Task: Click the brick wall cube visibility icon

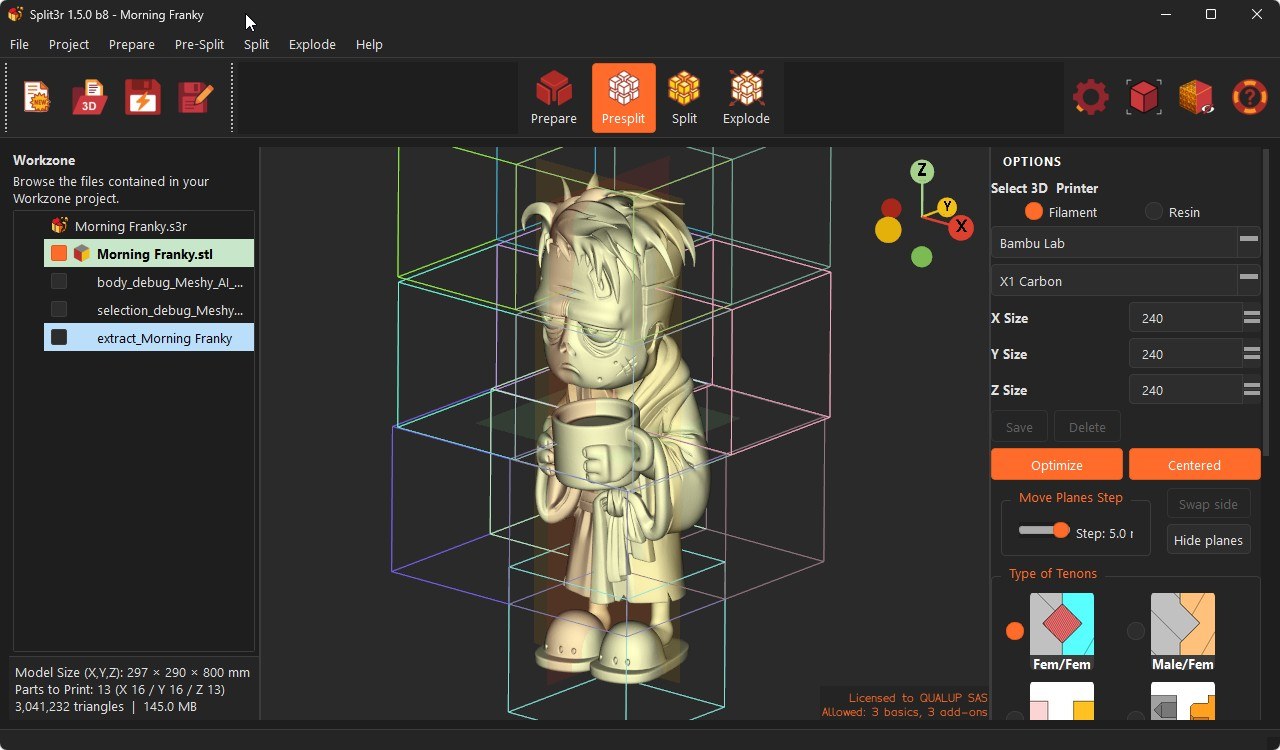Action: pos(1196,97)
